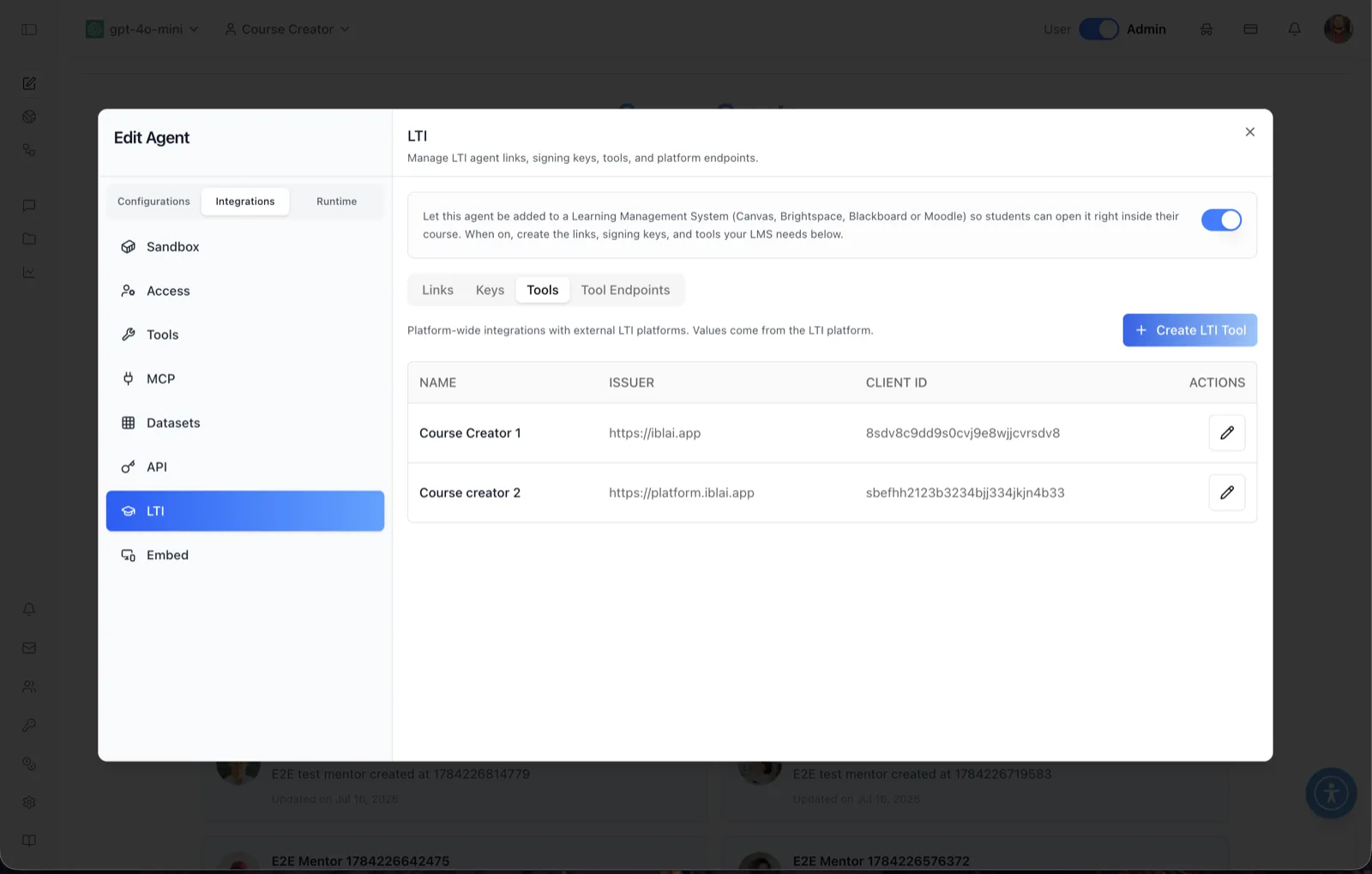
Task: Toggle the left sidebar panel icon
Action: [x=29, y=29]
